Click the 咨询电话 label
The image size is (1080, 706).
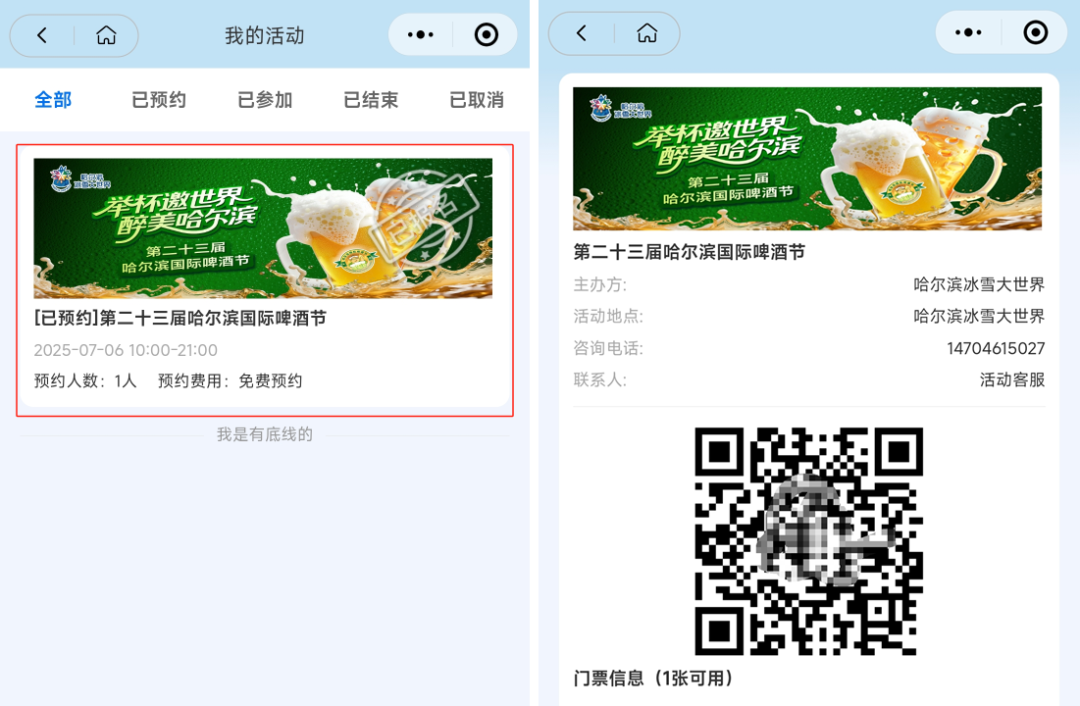click(x=608, y=349)
